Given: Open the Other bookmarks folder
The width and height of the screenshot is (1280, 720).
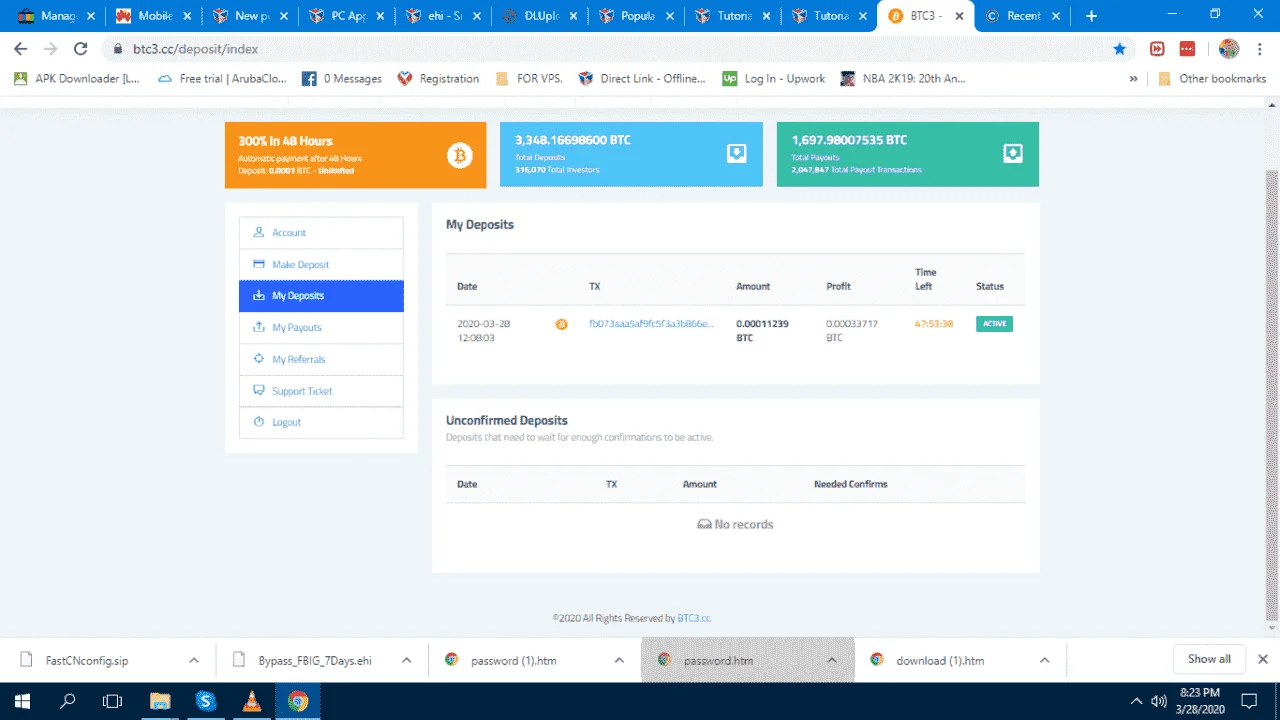Looking at the screenshot, I should (x=1212, y=78).
